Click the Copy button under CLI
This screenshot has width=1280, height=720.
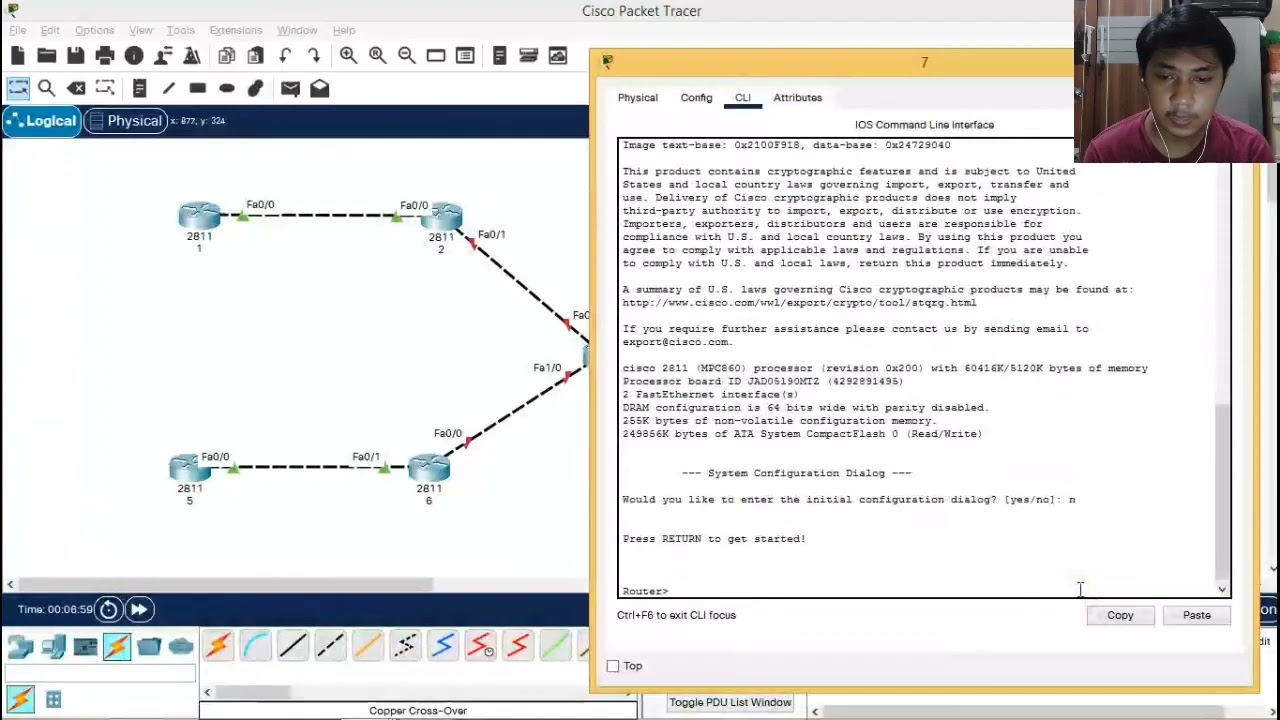coord(1120,616)
